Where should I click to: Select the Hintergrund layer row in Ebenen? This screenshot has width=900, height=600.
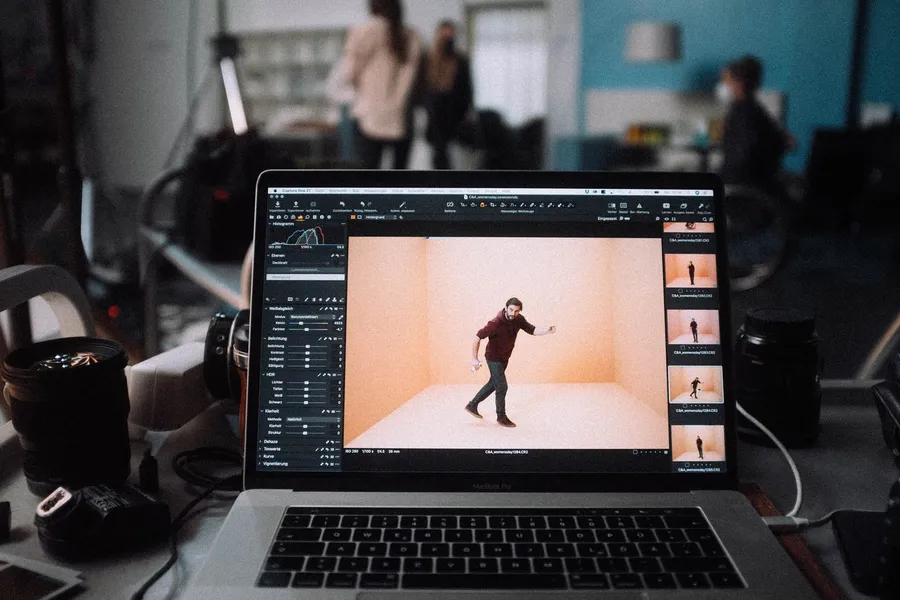click(x=305, y=277)
